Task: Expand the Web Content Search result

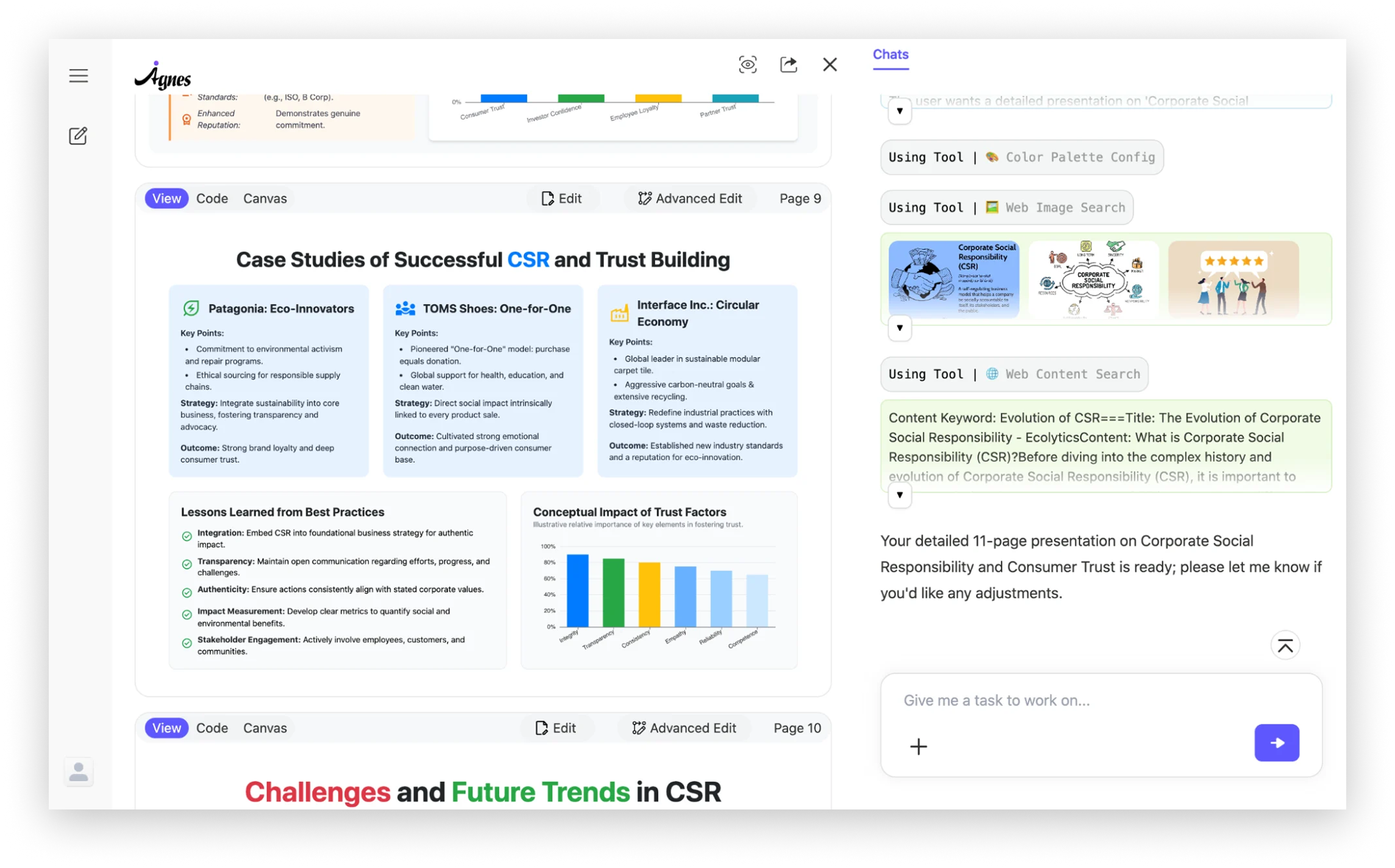Action: pyautogui.click(x=899, y=495)
